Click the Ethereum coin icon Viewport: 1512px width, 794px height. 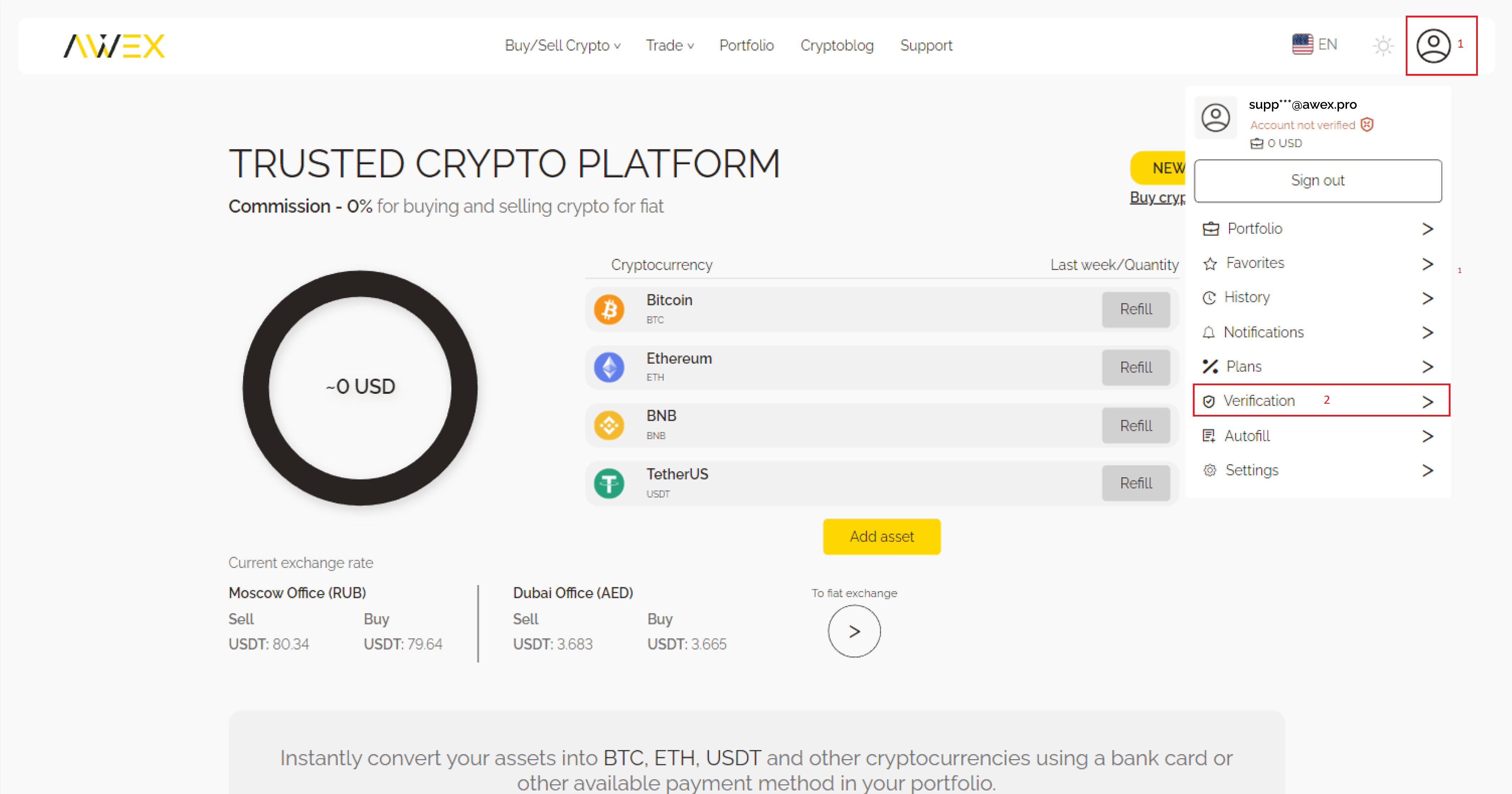(608, 368)
